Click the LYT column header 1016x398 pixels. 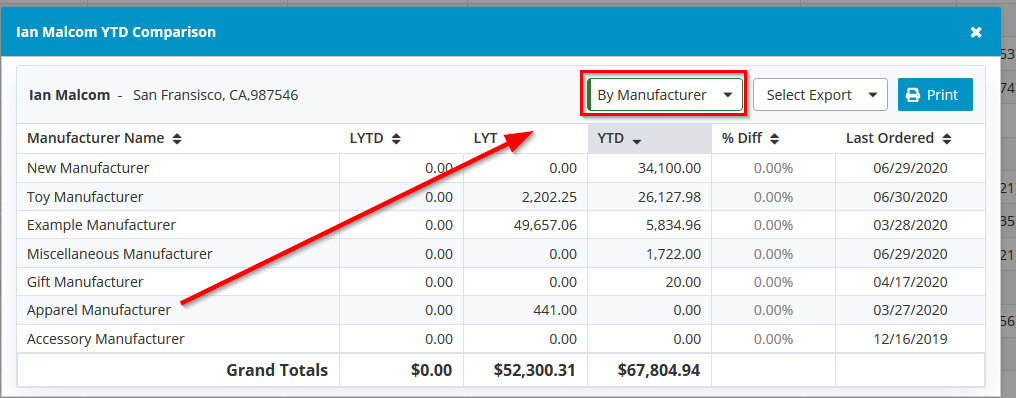pyautogui.click(x=486, y=138)
